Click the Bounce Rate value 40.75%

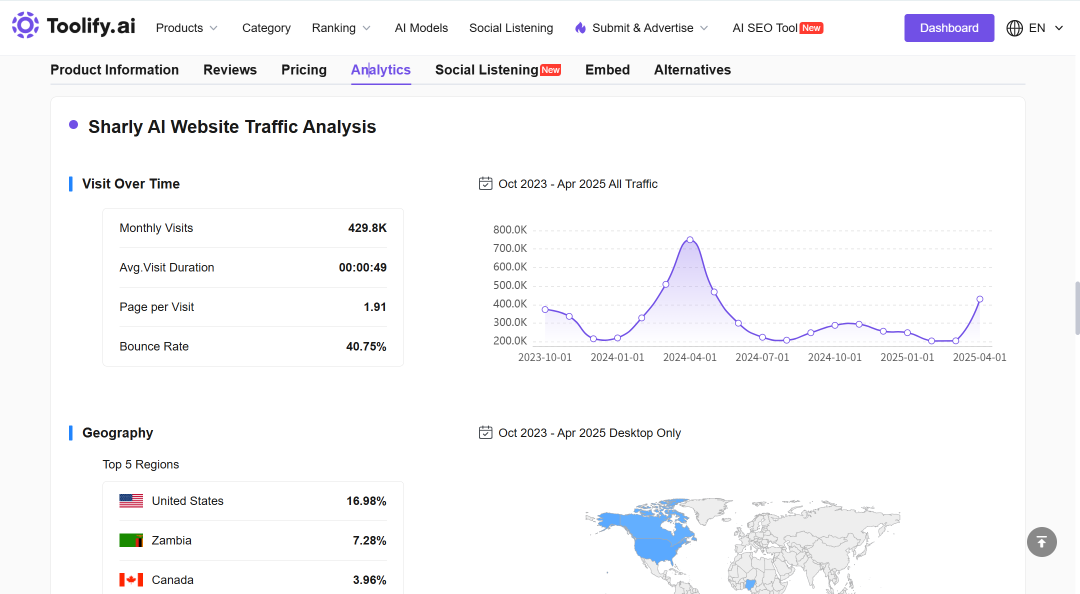click(x=366, y=347)
